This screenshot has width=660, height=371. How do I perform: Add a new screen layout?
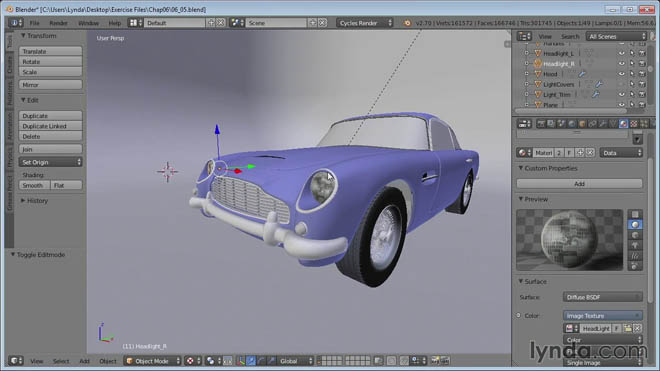point(211,23)
